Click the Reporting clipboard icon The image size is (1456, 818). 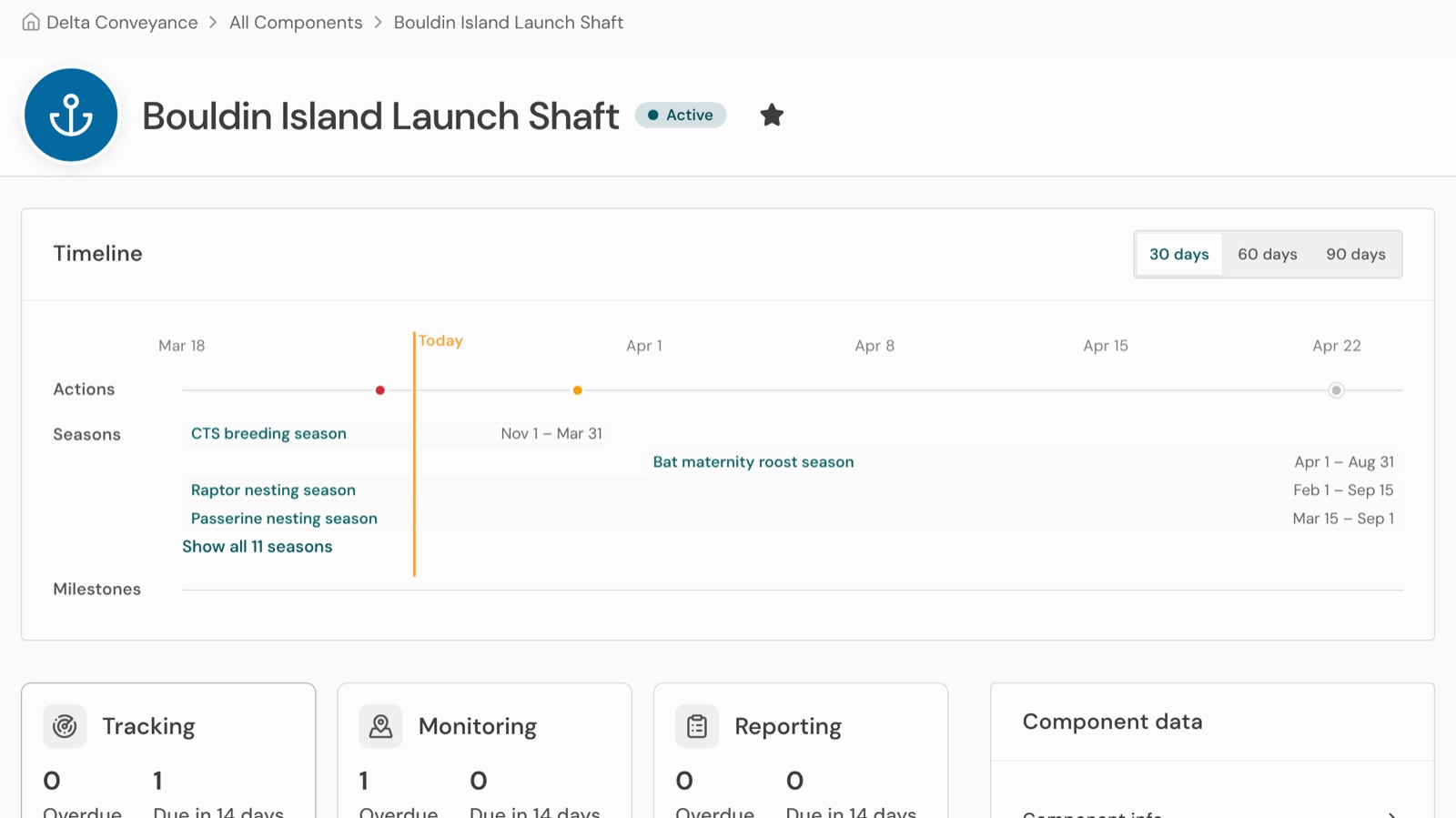[697, 726]
